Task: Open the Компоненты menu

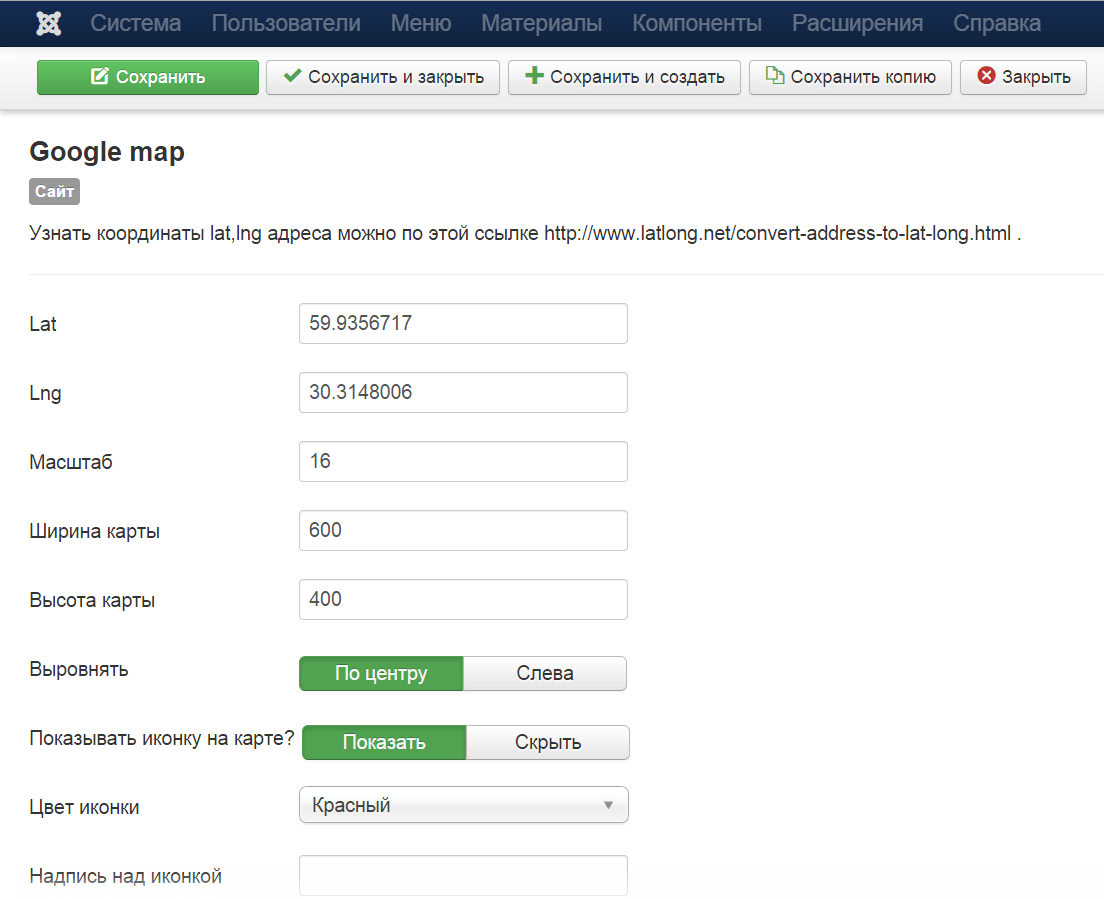Action: click(x=697, y=23)
